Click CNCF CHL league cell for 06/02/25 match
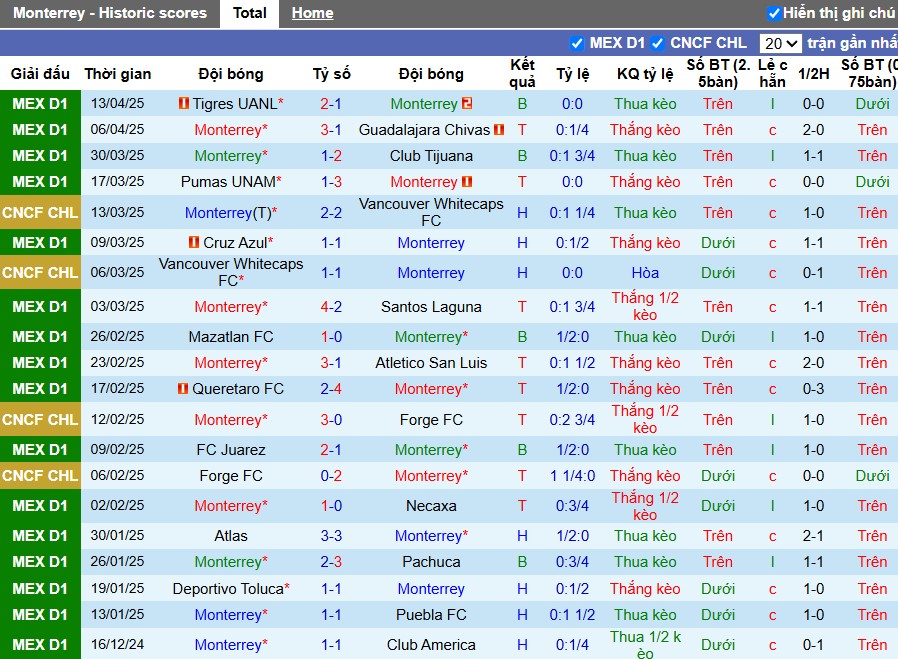Screen dimensions: 898x659 [x=40, y=476]
